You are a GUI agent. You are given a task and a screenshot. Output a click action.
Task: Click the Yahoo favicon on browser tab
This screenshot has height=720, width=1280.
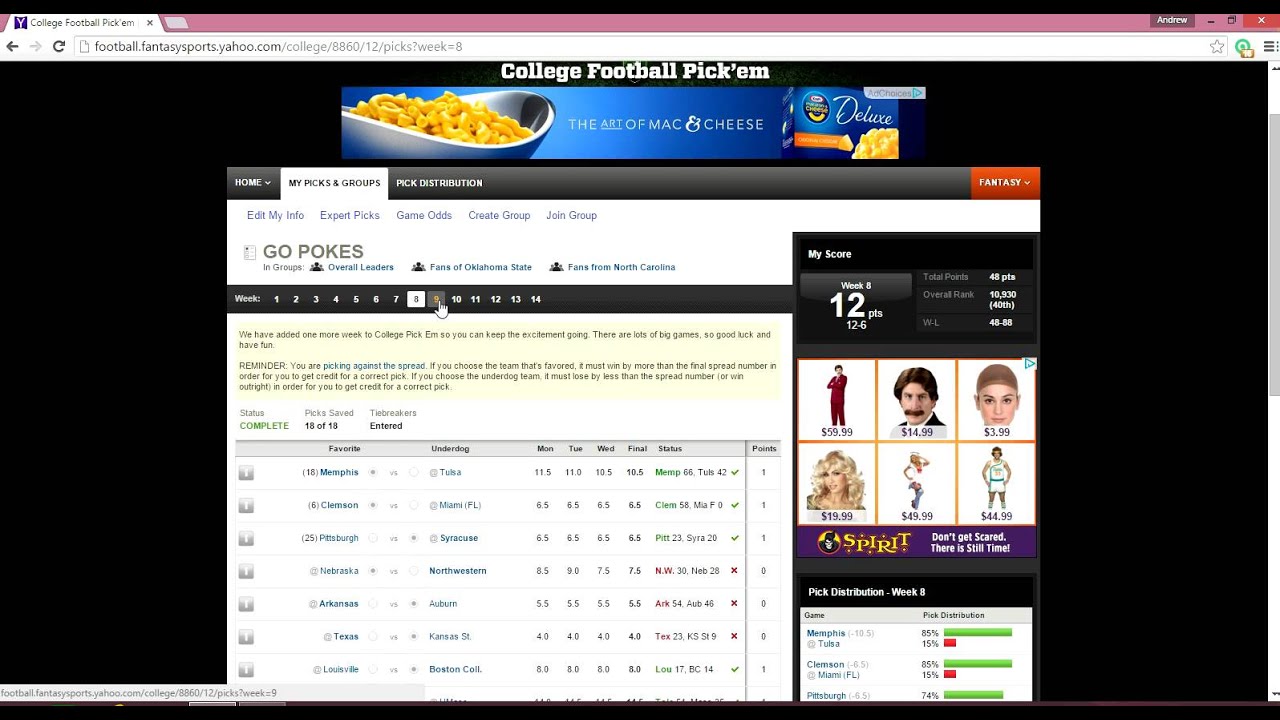point(20,22)
